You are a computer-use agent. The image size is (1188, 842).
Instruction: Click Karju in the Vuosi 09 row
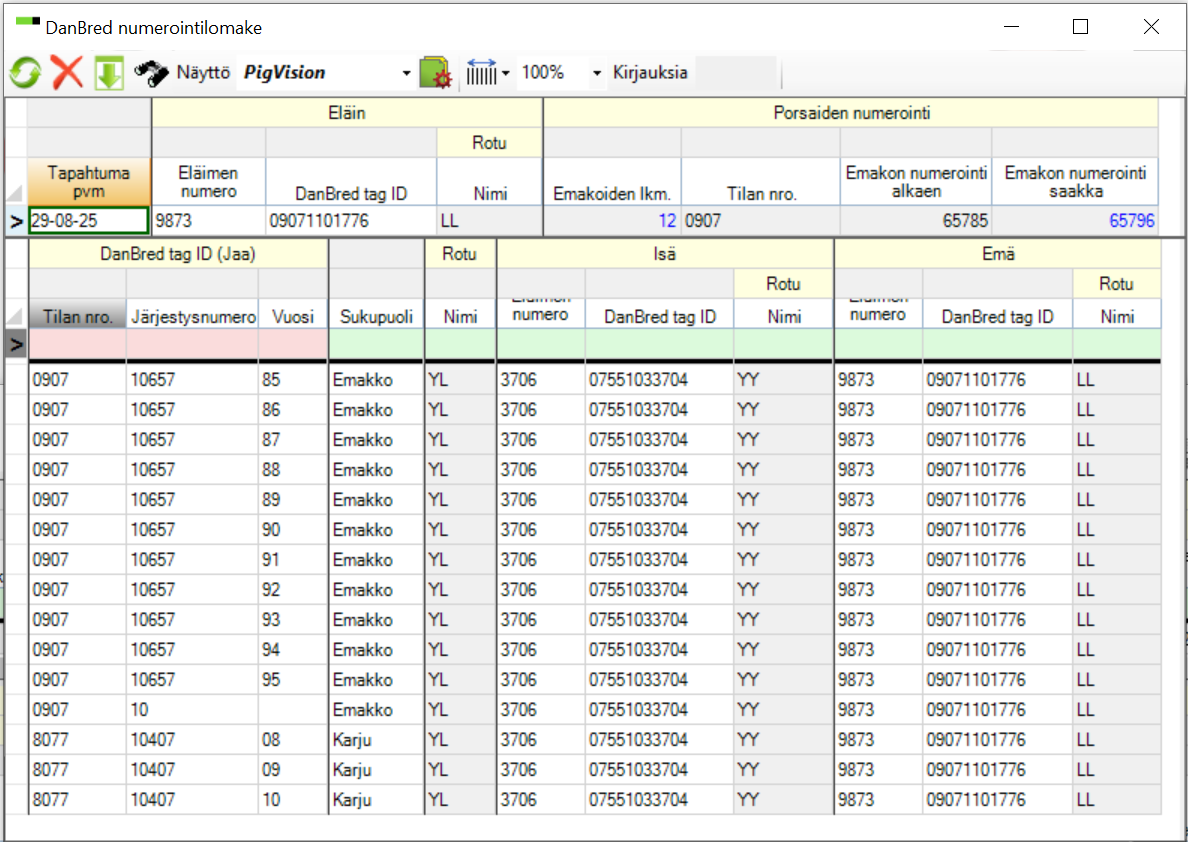(x=376, y=769)
